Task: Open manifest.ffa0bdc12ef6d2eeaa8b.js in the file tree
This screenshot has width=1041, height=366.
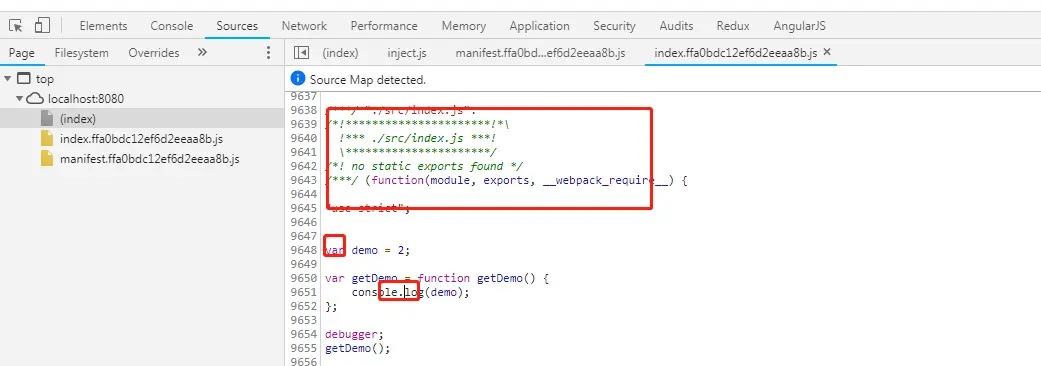Action: pyautogui.click(x=149, y=159)
